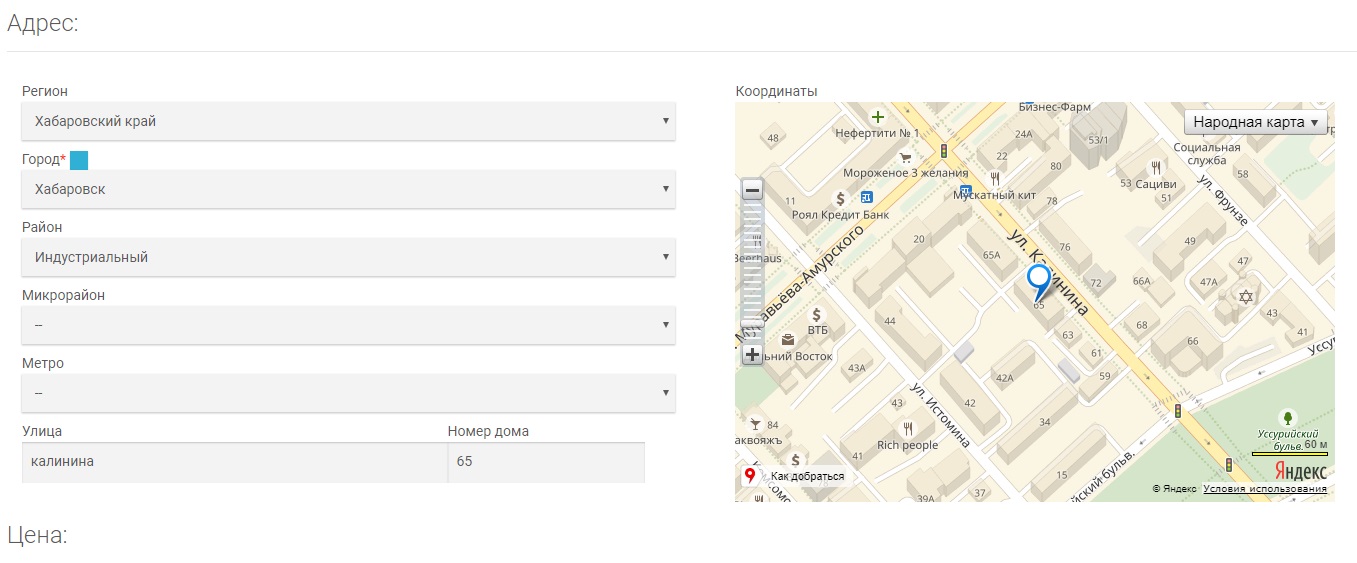
Task: Click the synagogue star icon on map
Action: pyautogui.click(x=1245, y=296)
